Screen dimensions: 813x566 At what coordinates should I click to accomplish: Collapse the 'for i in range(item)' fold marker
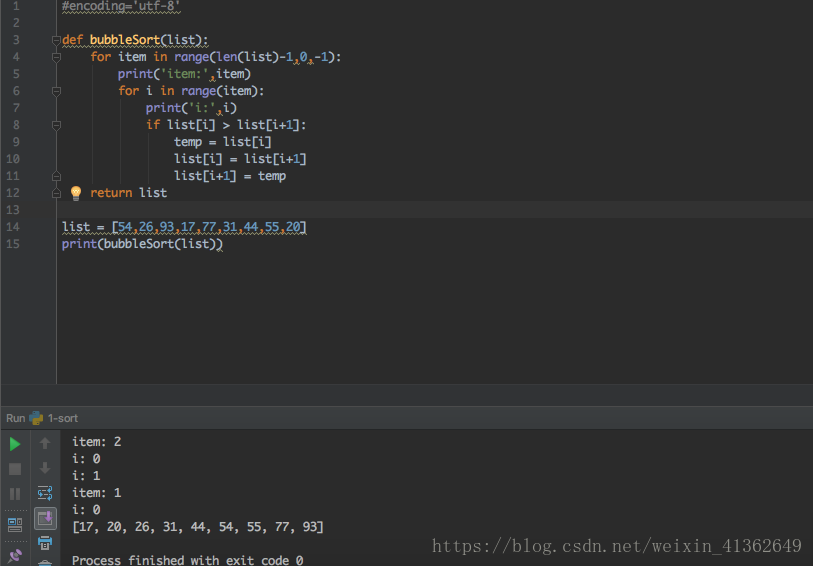[x=56, y=92]
